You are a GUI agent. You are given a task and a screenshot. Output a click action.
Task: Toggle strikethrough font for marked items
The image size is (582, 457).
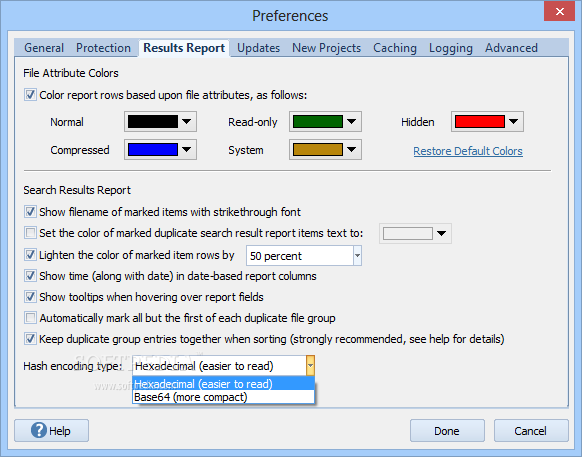tap(30, 212)
